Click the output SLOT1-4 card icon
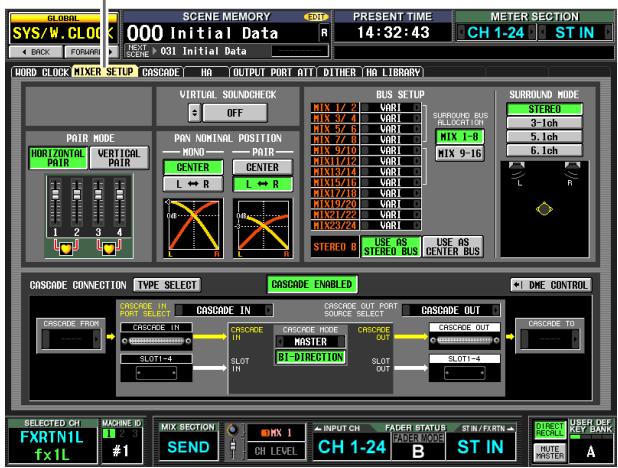The image size is (618, 468). pos(465,373)
